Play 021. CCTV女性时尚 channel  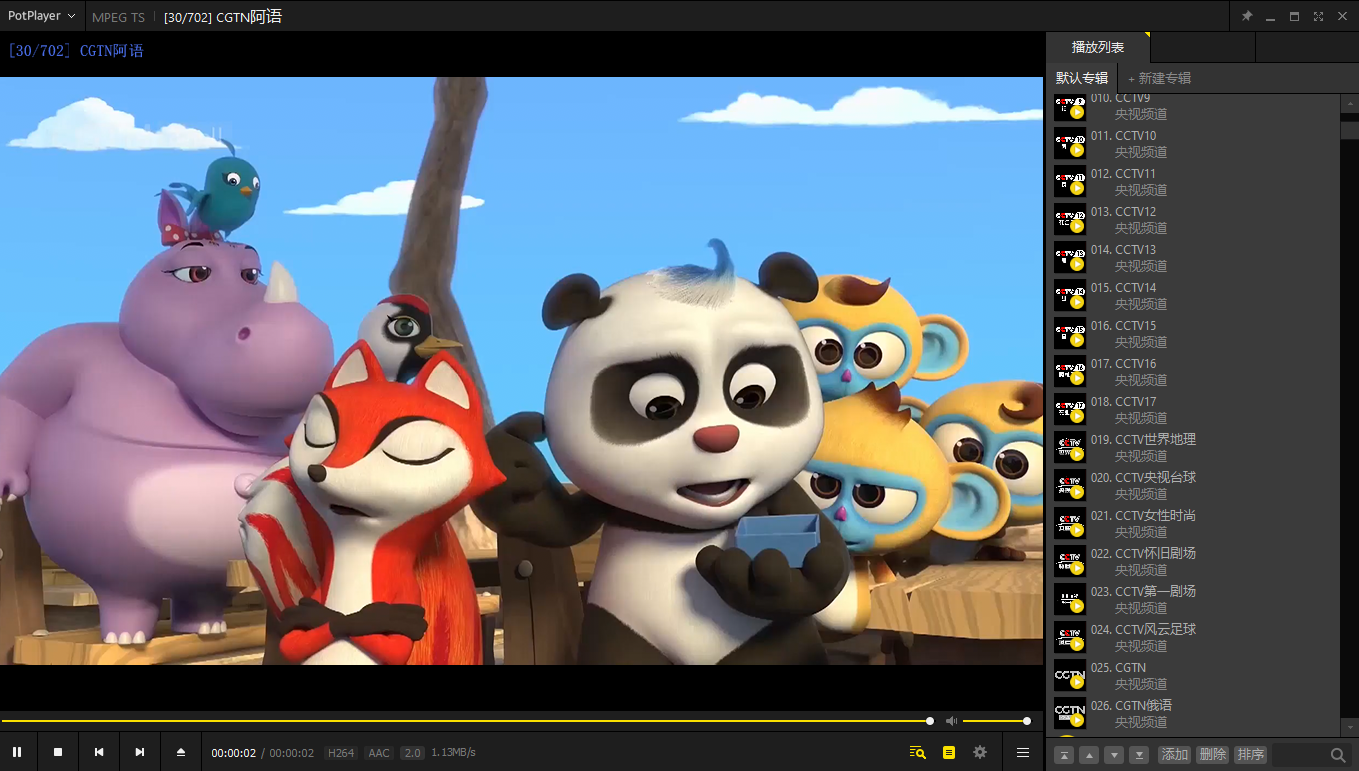1193,524
